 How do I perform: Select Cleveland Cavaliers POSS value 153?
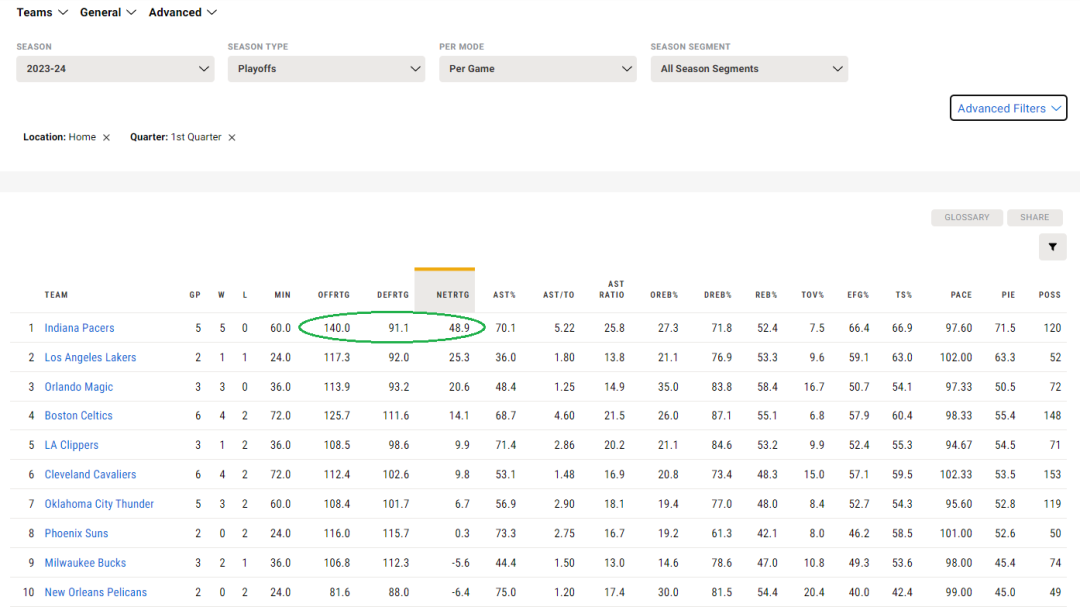pos(1052,475)
